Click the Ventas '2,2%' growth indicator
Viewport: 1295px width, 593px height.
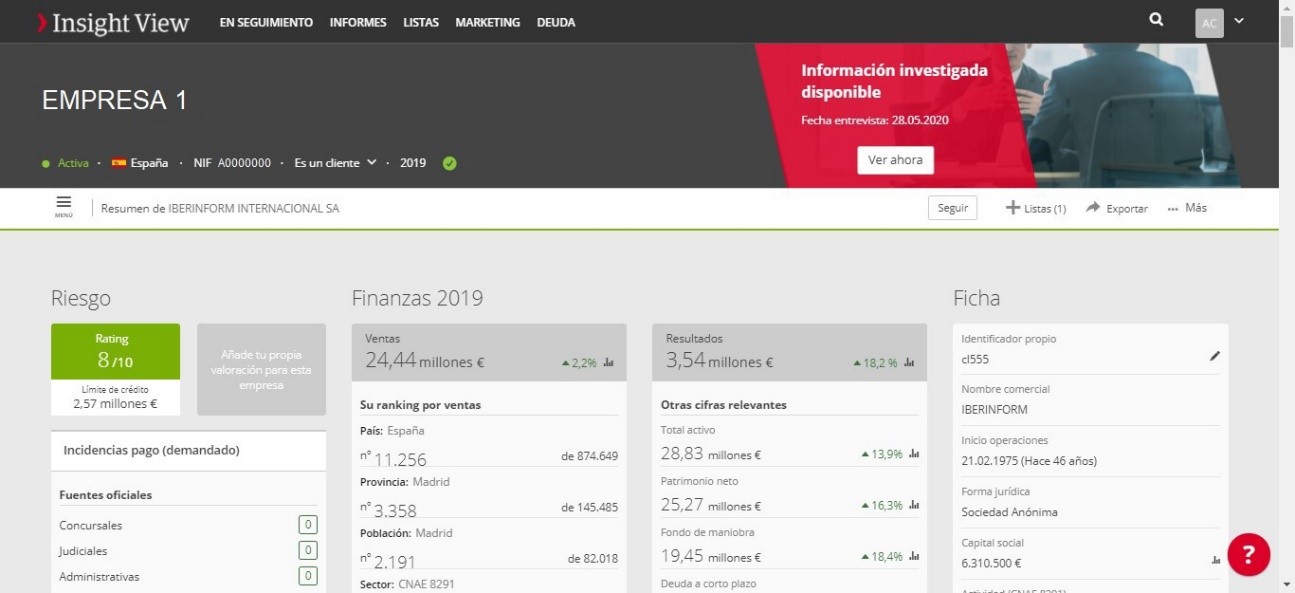[x=579, y=363]
